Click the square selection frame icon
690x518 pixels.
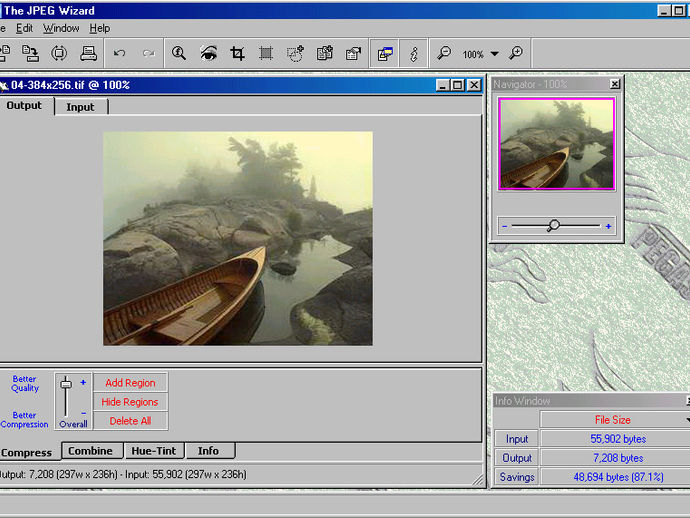[x=266, y=53]
